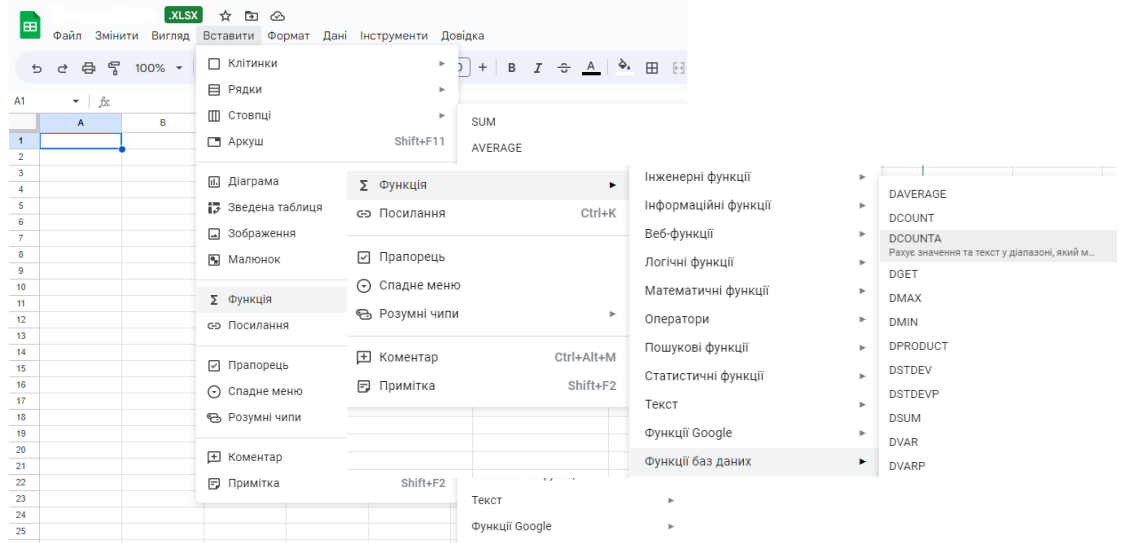Screen dimensions: 1121x543
Task: Star the document with the star icon
Action: (x=225, y=16)
